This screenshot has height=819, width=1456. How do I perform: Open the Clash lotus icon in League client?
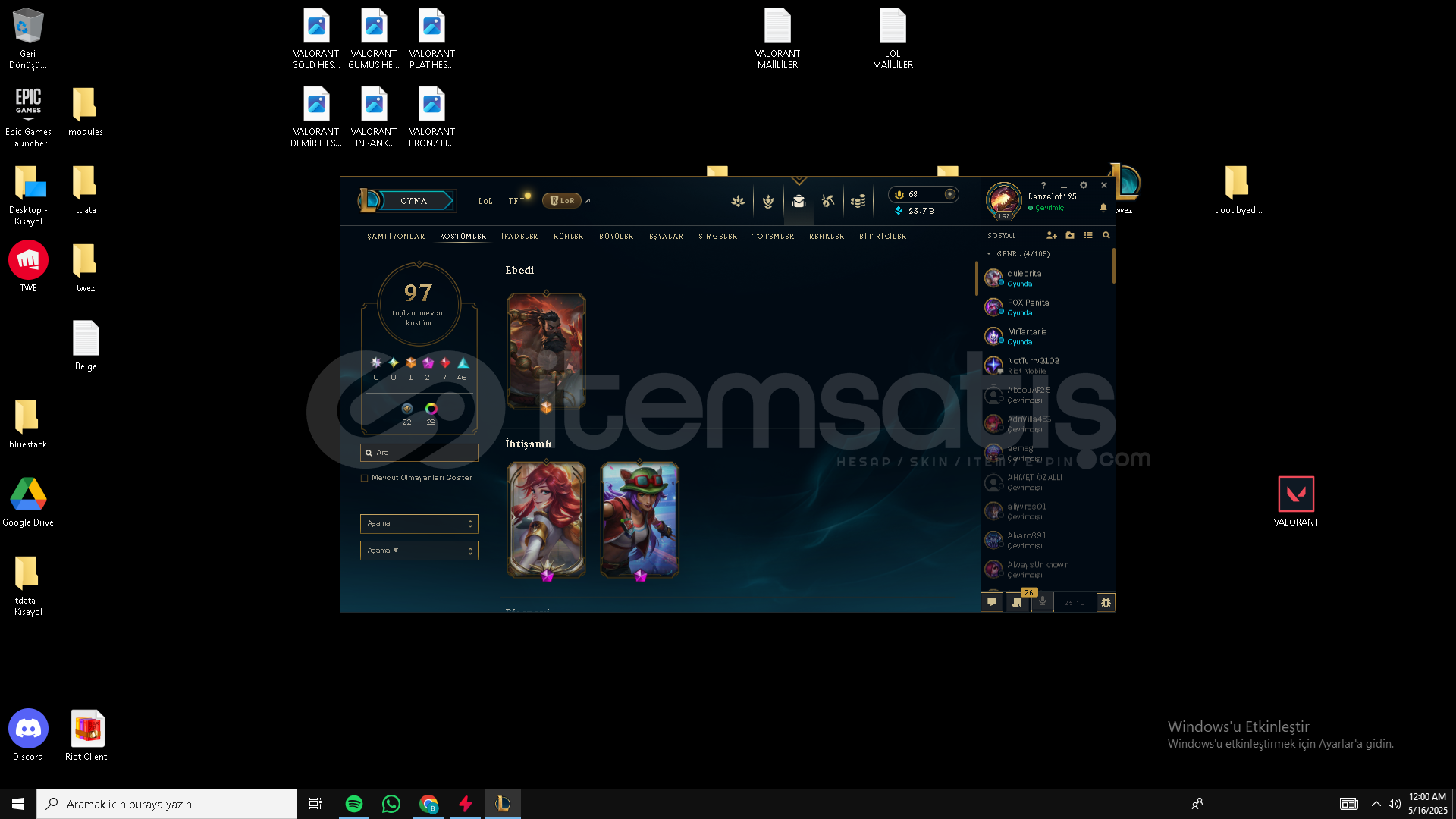pyautogui.click(x=738, y=201)
